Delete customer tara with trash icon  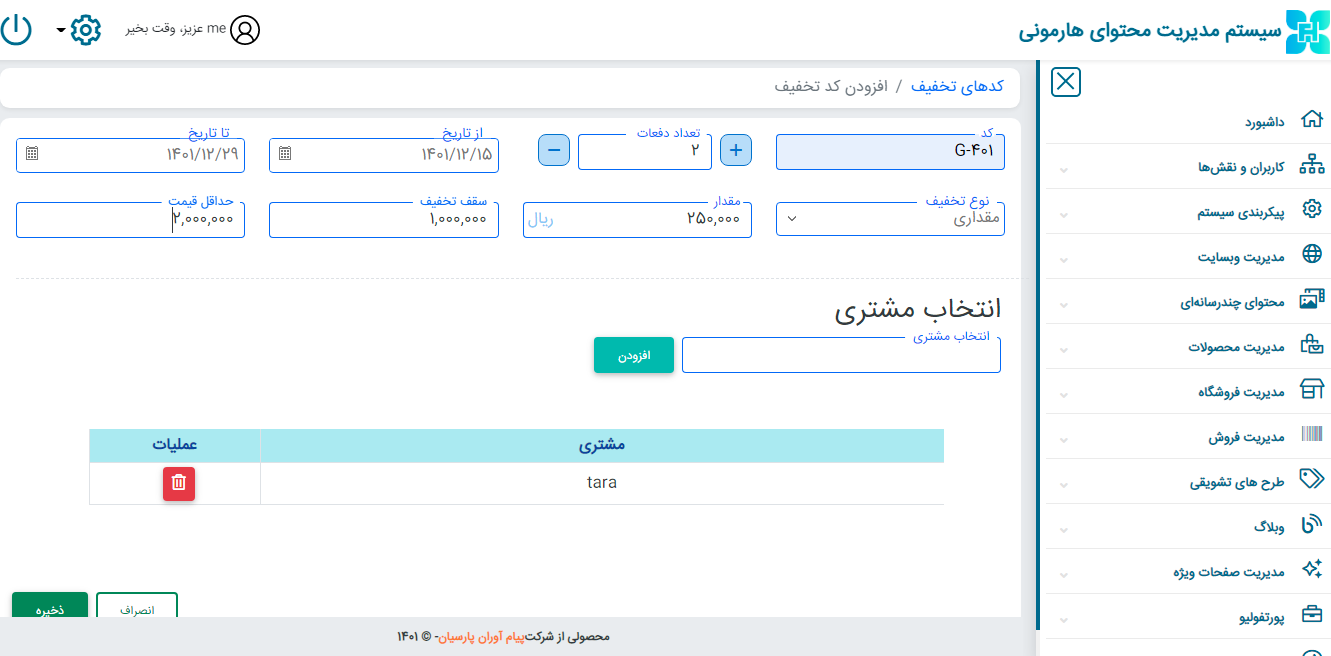click(x=179, y=483)
